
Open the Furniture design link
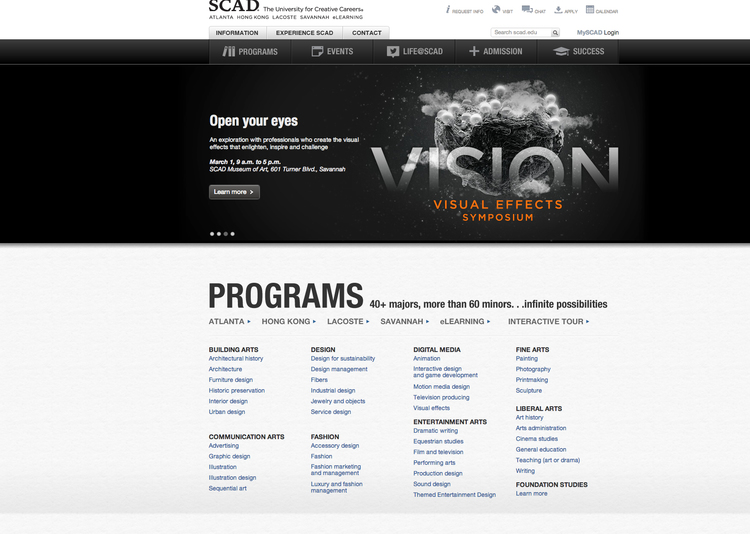pyautogui.click(x=231, y=380)
